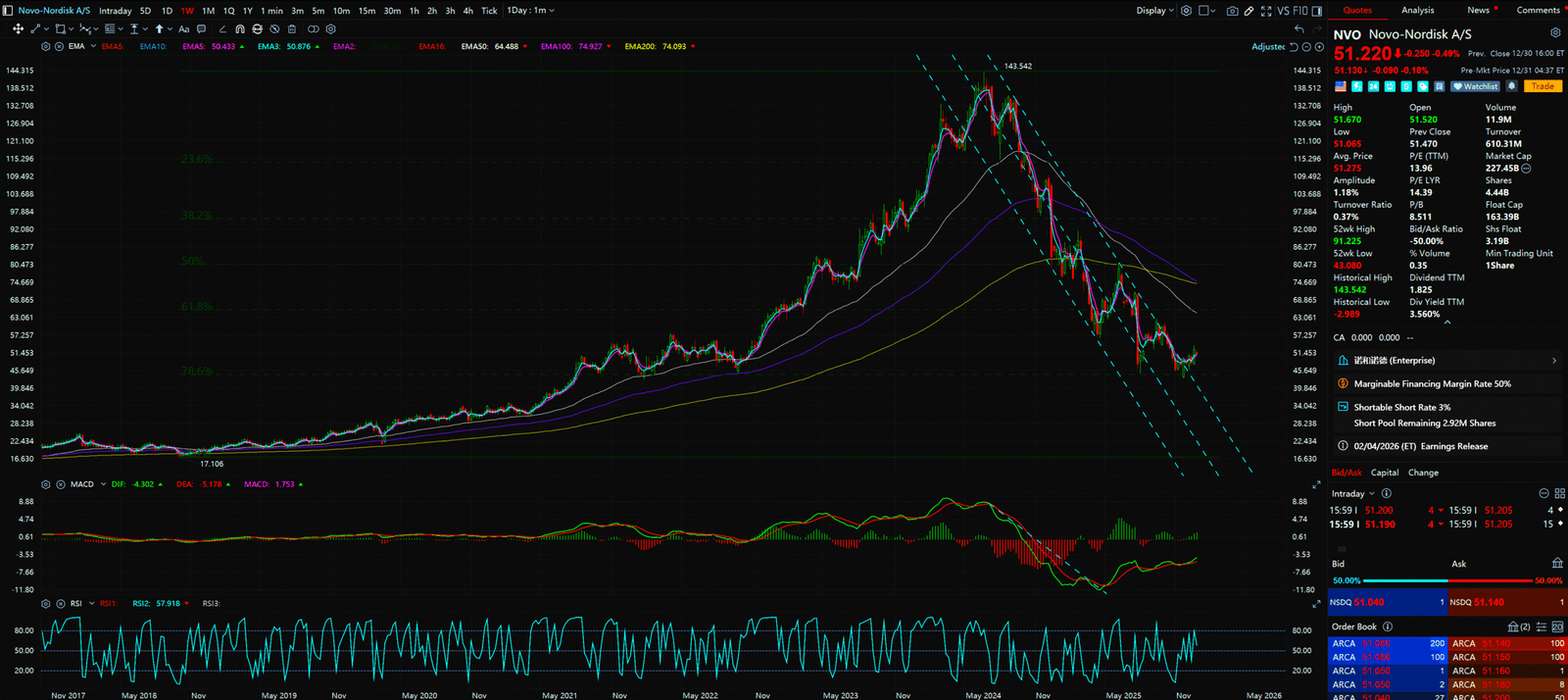Click the orange Trade button

click(x=1543, y=86)
